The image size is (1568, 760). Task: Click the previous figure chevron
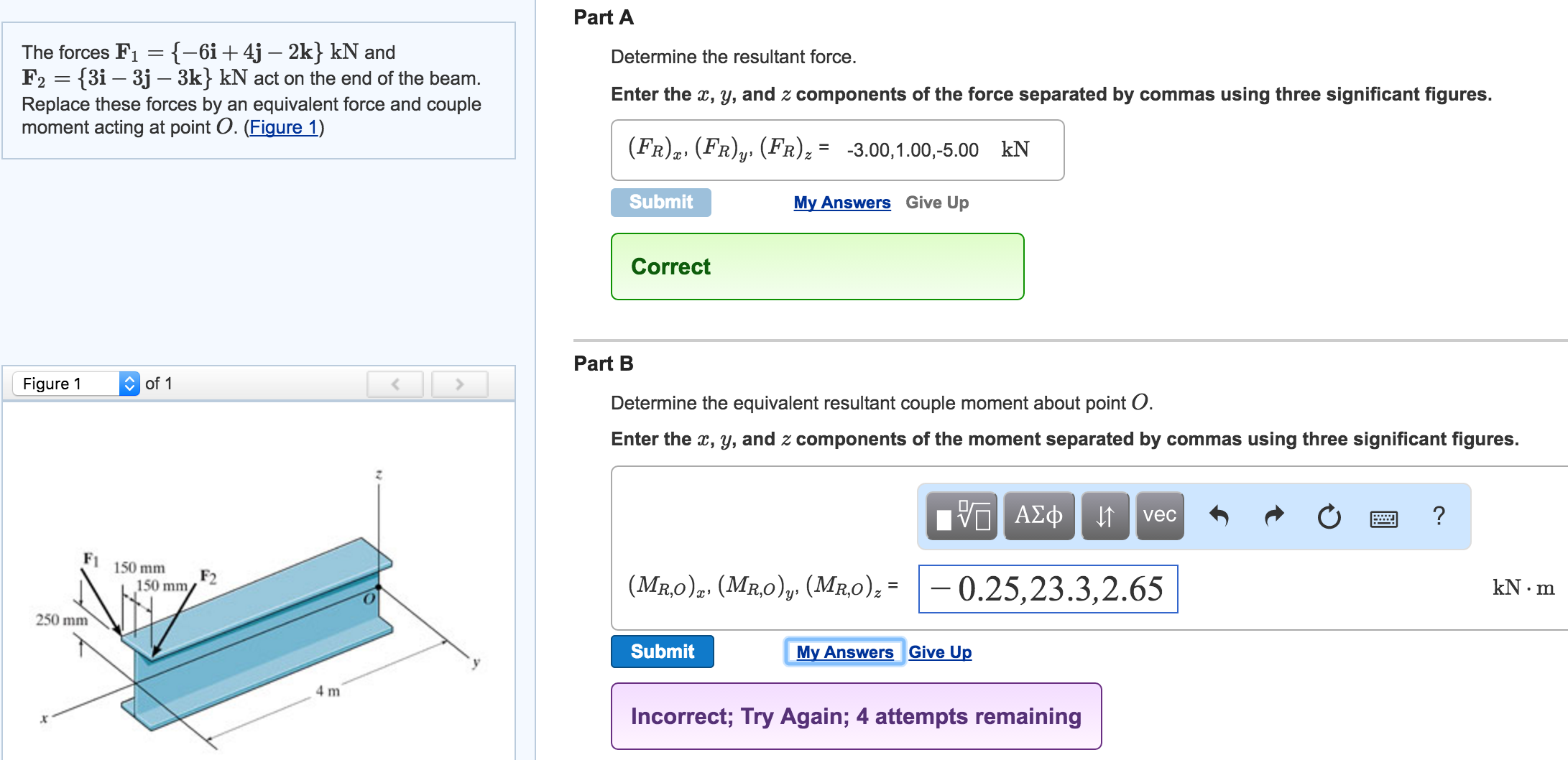click(x=395, y=383)
